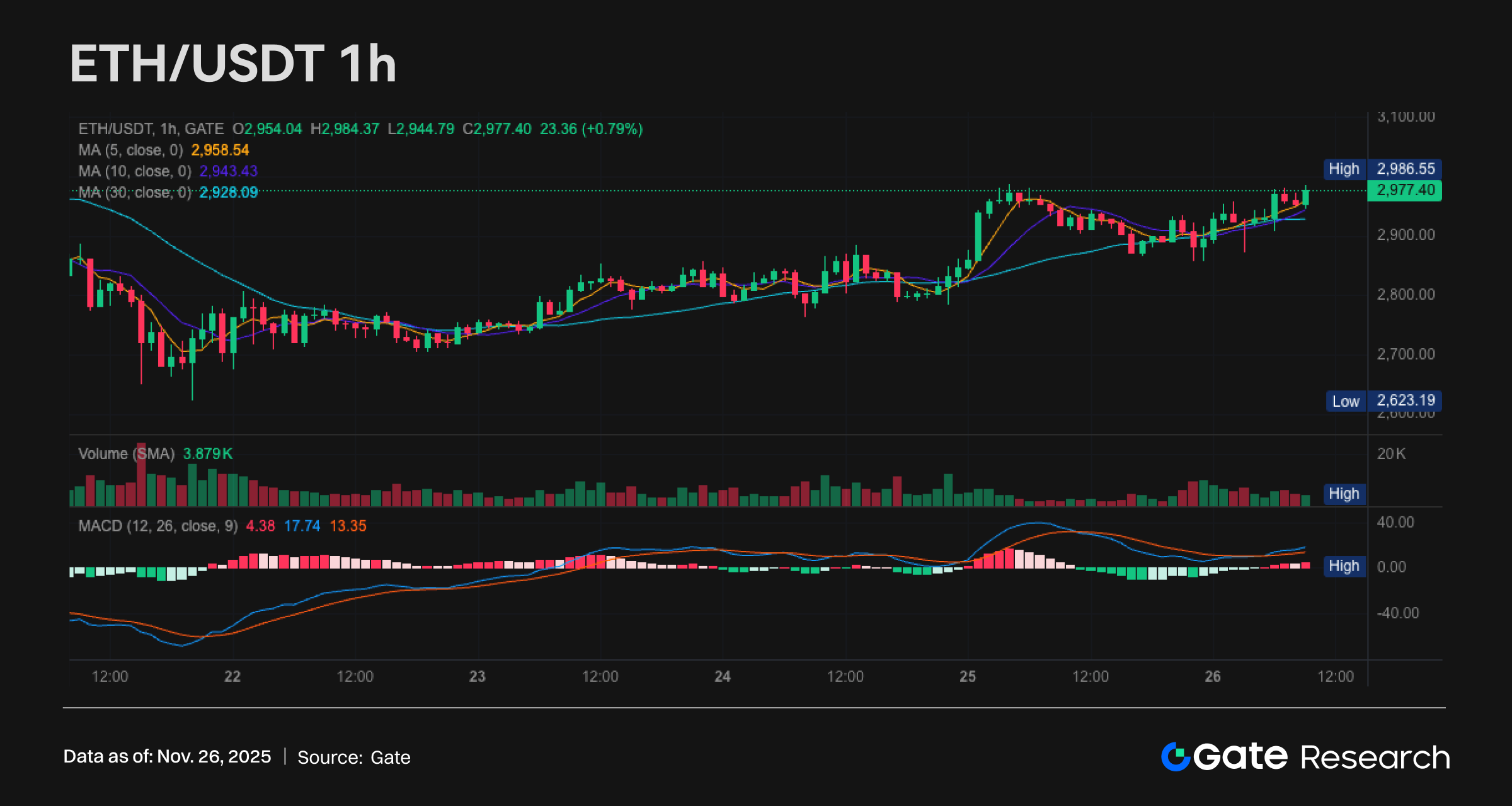Click the MACD (12, 26, close, 9) label

click(x=157, y=526)
